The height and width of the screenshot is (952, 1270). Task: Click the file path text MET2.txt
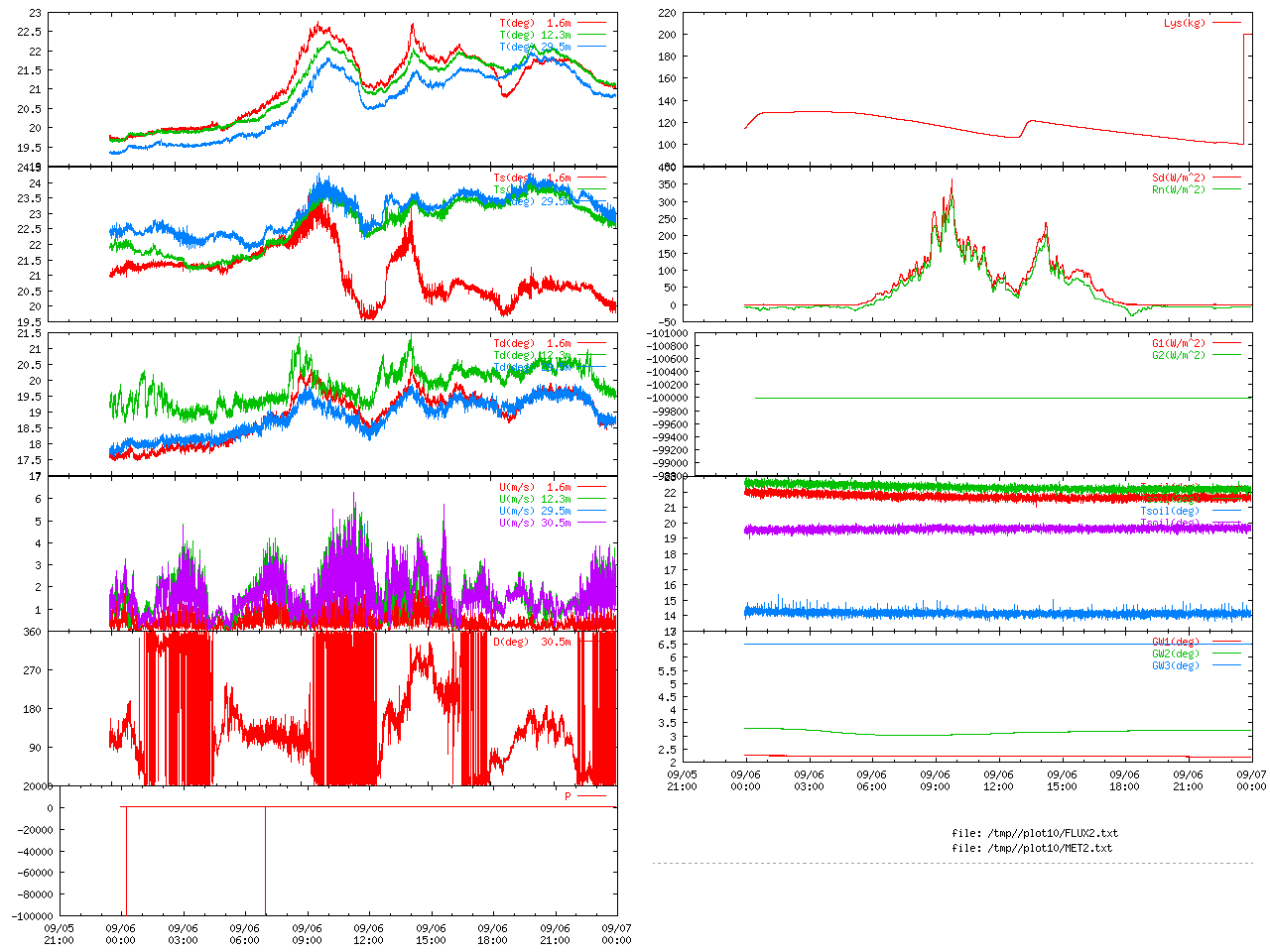point(1032,848)
